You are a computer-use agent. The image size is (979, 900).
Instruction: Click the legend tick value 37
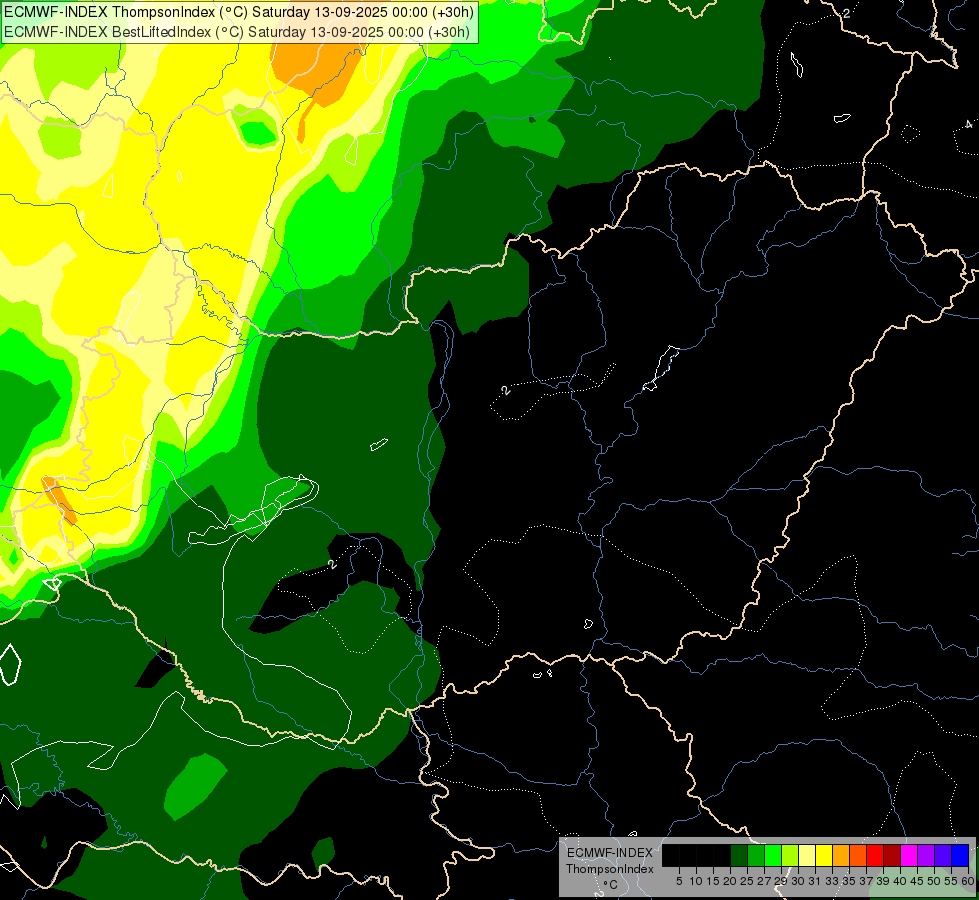pyautogui.click(x=866, y=881)
